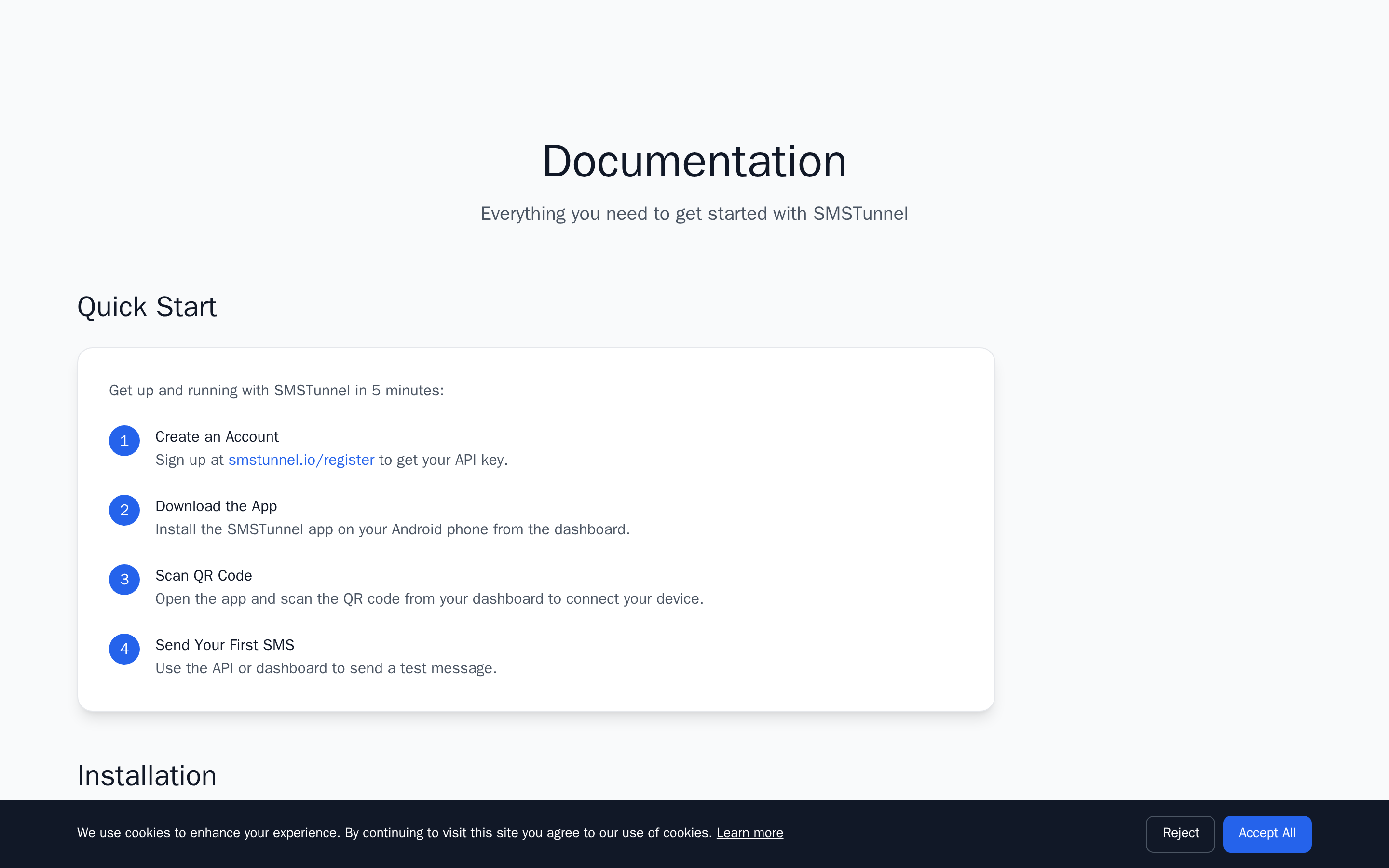The height and width of the screenshot is (868, 1389).
Task: Select the Create an Account step title
Action: (217, 437)
